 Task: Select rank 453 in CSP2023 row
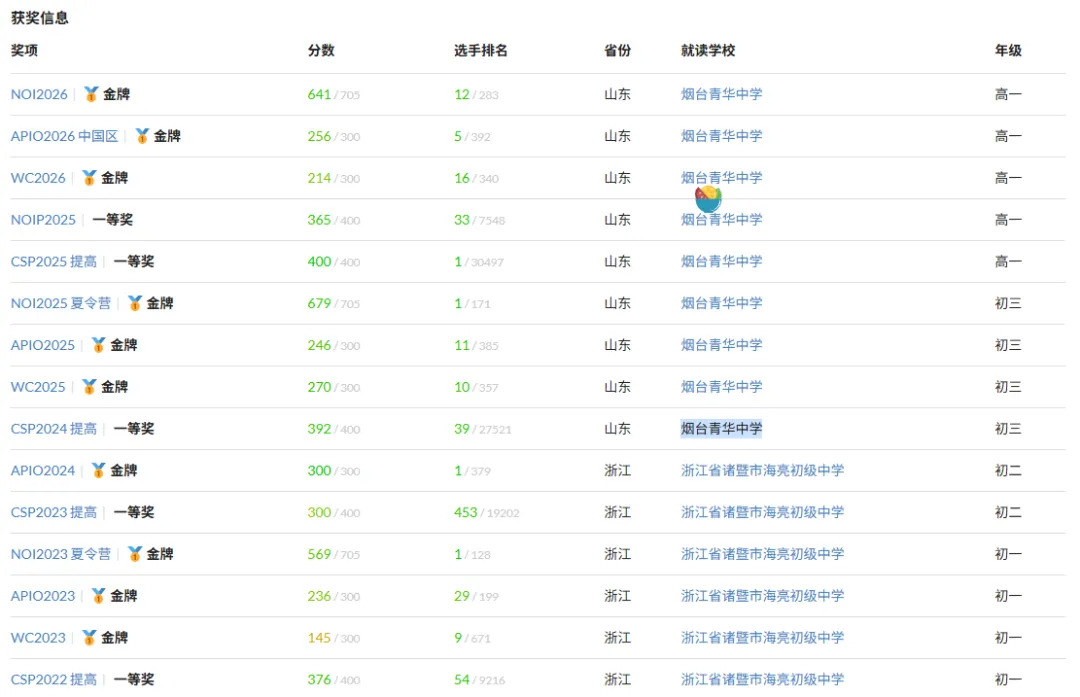point(466,512)
